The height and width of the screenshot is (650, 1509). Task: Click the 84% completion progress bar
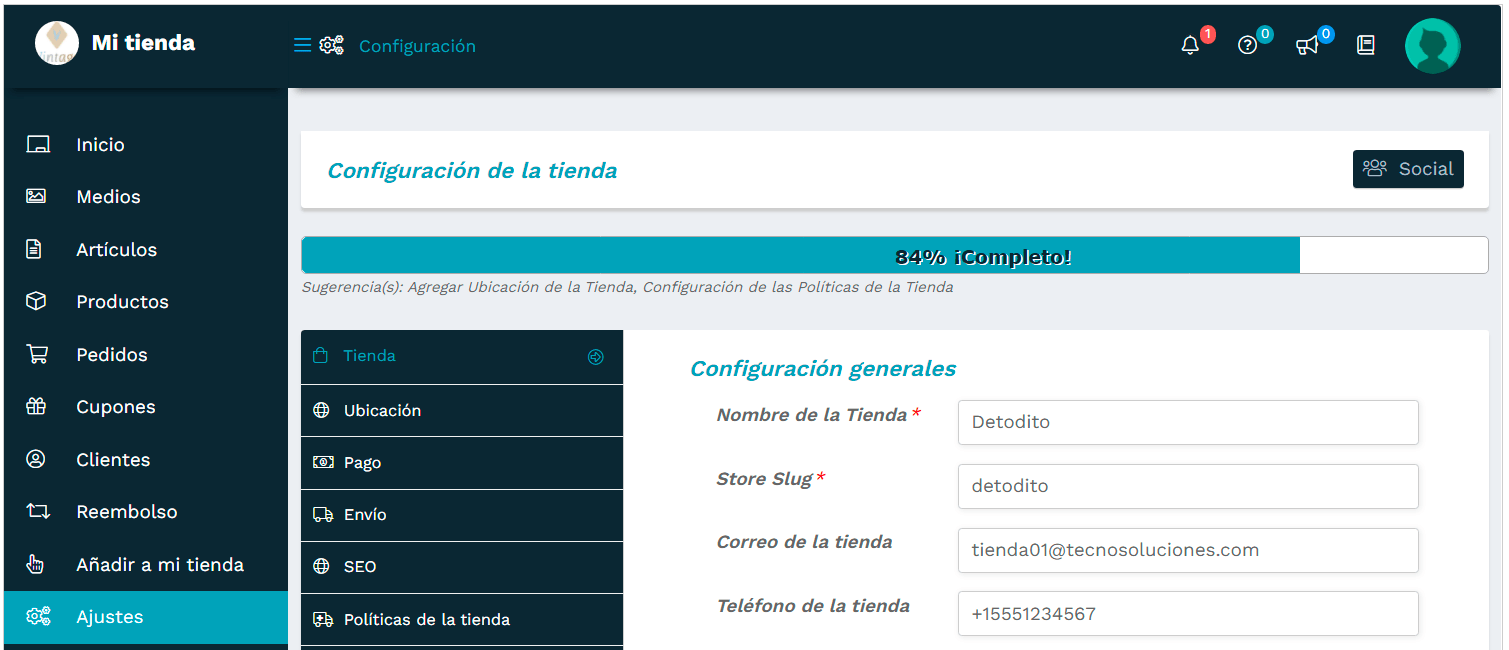click(x=800, y=255)
